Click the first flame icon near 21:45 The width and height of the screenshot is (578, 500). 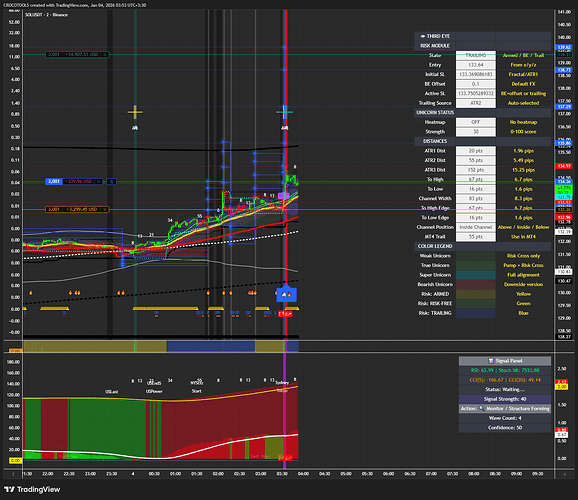[x=31, y=293]
